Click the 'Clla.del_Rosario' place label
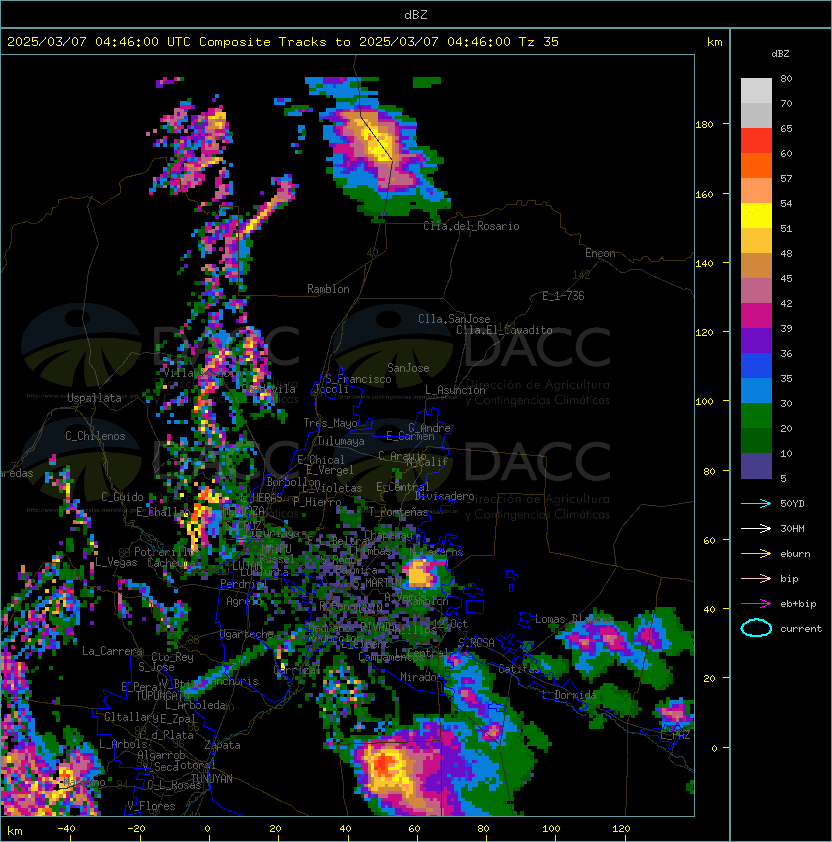The height and width of the screenshot is (842, 832). 471,226
